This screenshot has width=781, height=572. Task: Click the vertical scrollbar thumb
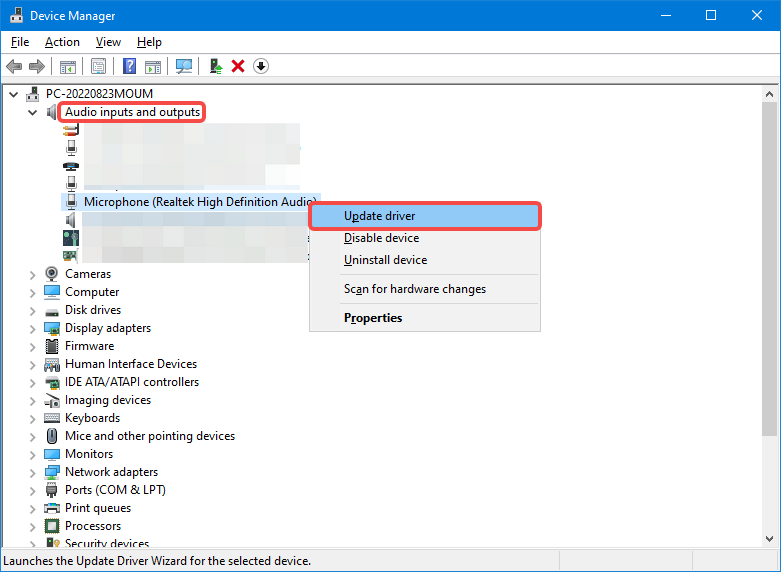(x=769, y=269)
